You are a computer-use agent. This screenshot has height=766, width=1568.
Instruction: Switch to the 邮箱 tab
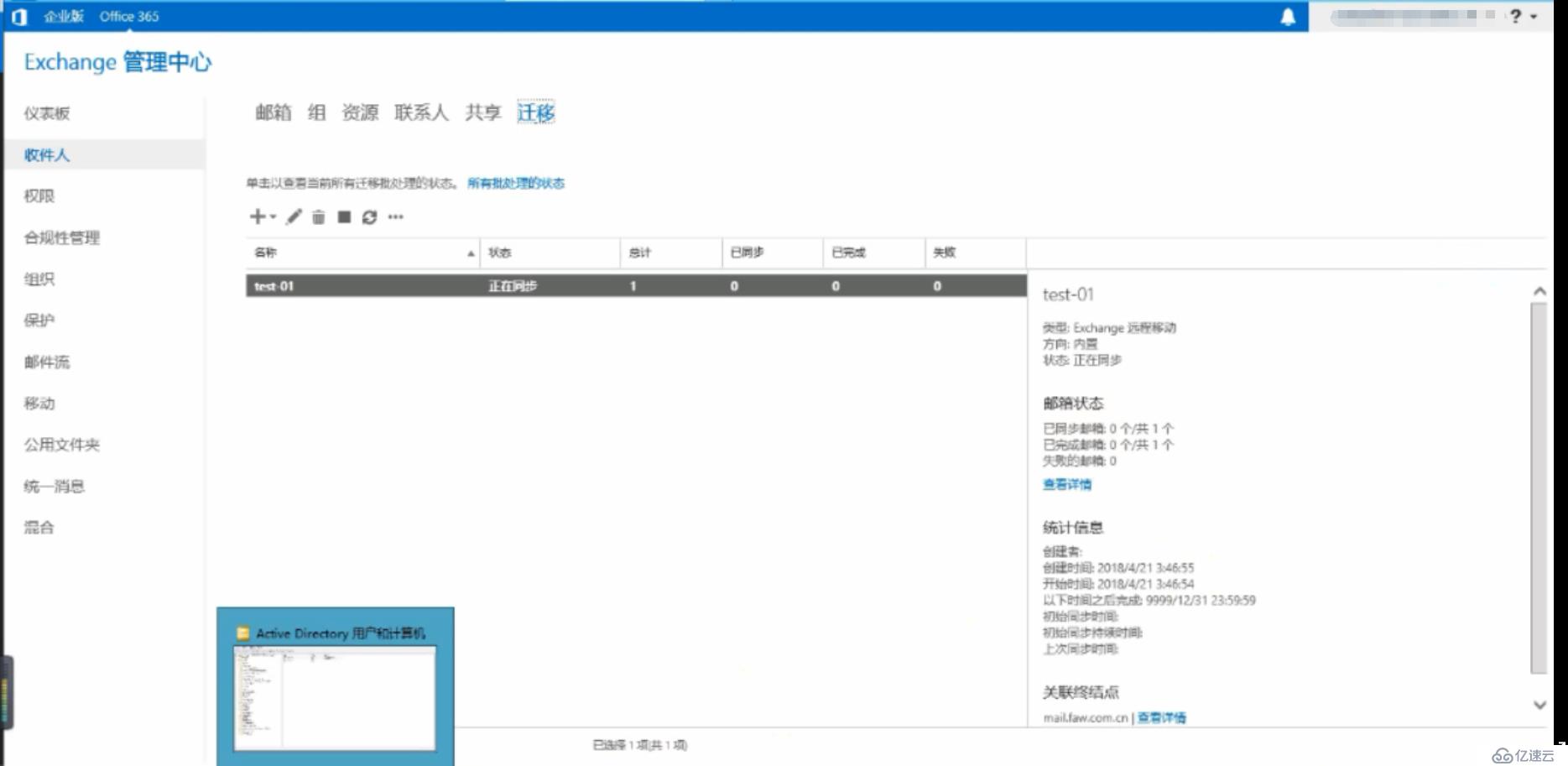click(x=273, y=112)
